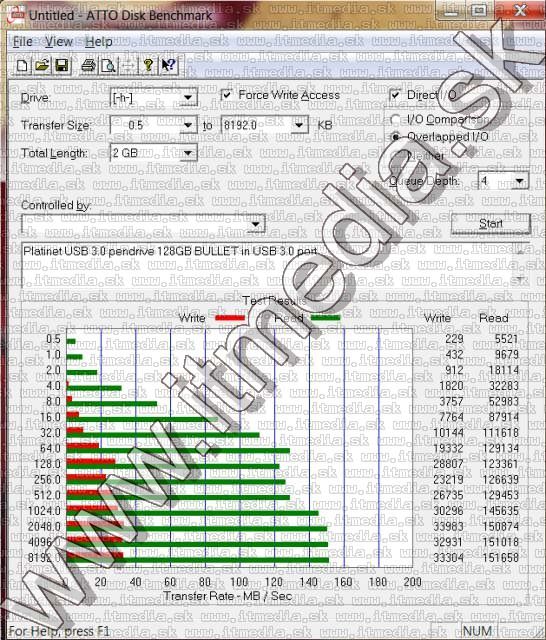The image size is (546, 640).
Task: Click the description box scroll up arrow
Action: point(520,252)
